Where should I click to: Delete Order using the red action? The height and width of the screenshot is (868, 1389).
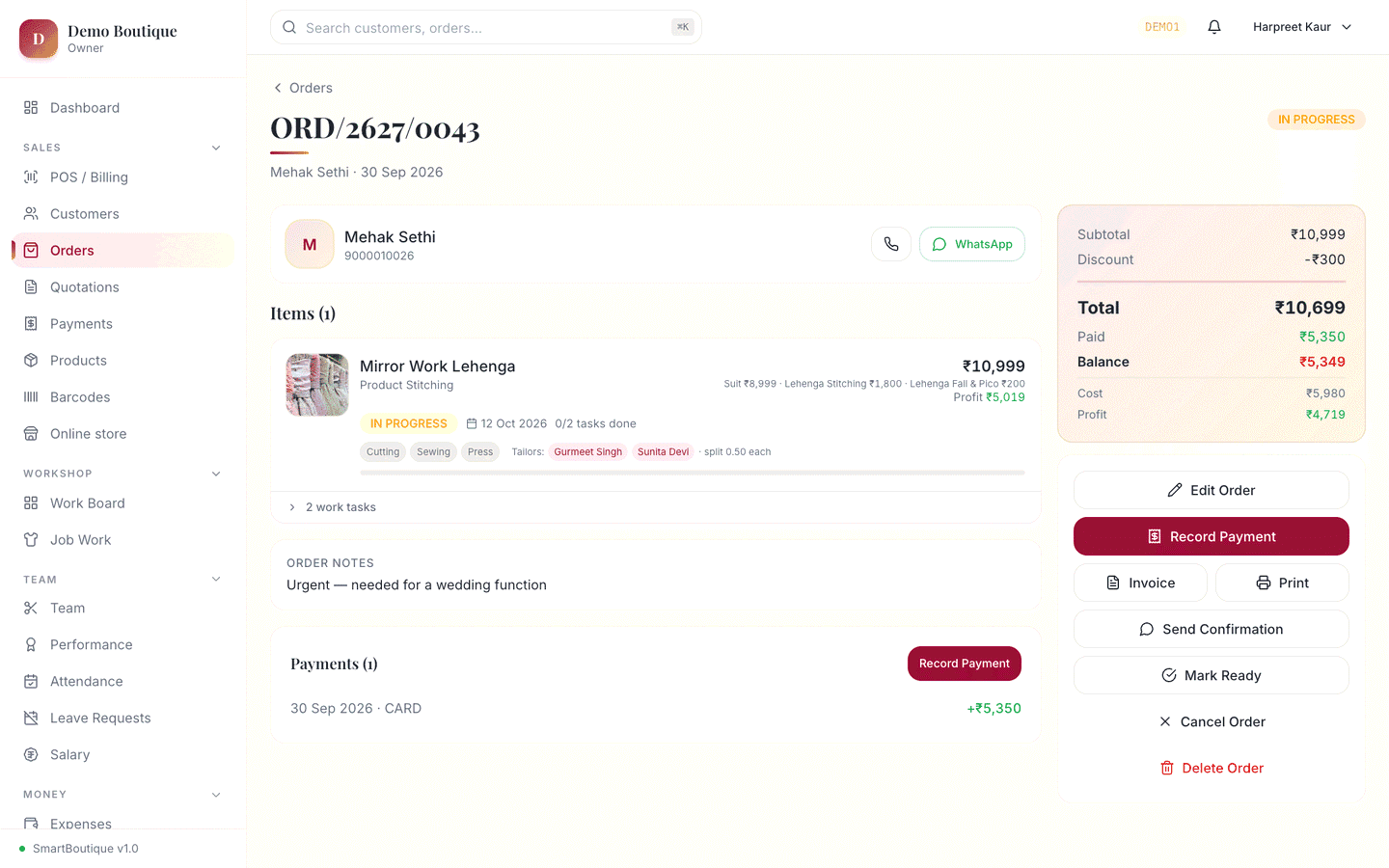[1212, 768]
